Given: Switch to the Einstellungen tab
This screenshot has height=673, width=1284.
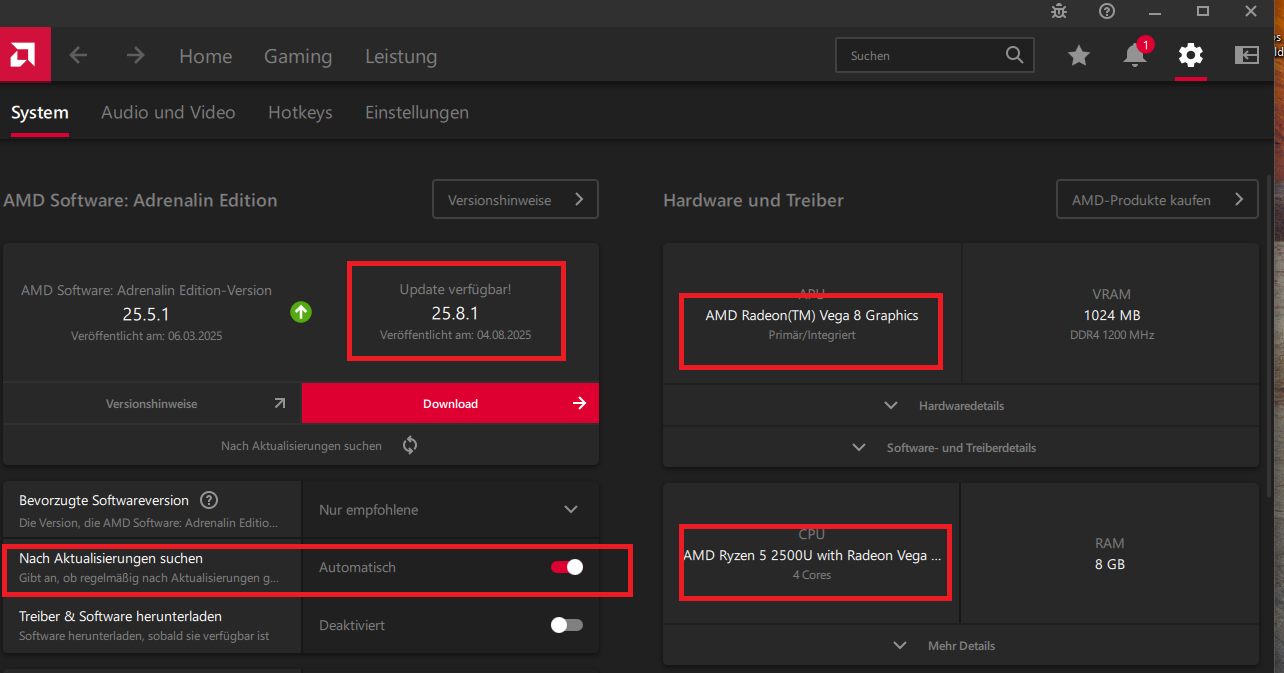Looking at the screenshot, I should (x=417, y=113).
